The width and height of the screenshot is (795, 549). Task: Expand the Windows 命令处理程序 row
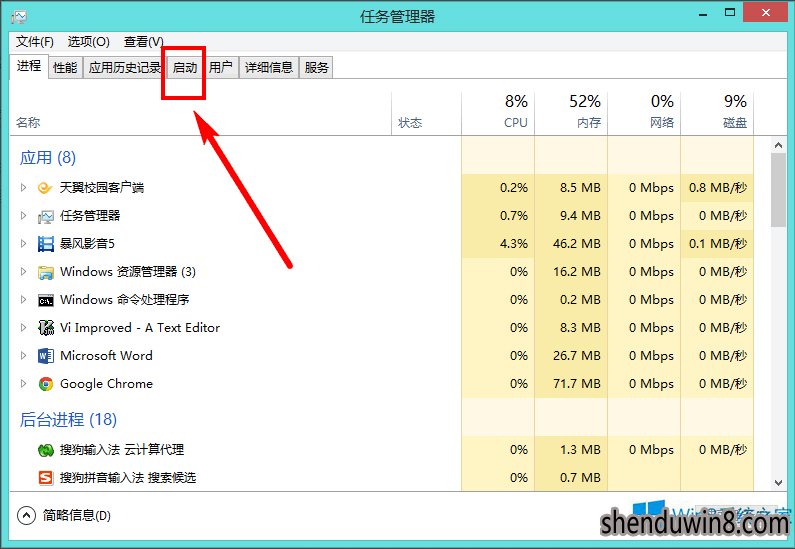(x=23, y=299)
